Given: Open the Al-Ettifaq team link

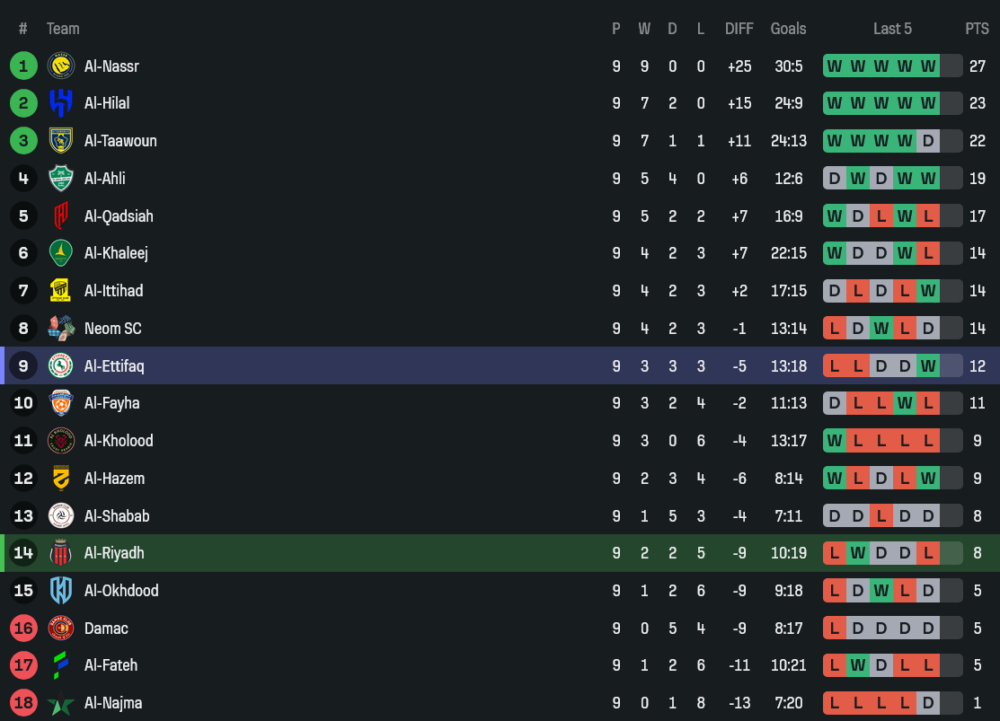Looking at the screenshot, I should tap(114, 366).
